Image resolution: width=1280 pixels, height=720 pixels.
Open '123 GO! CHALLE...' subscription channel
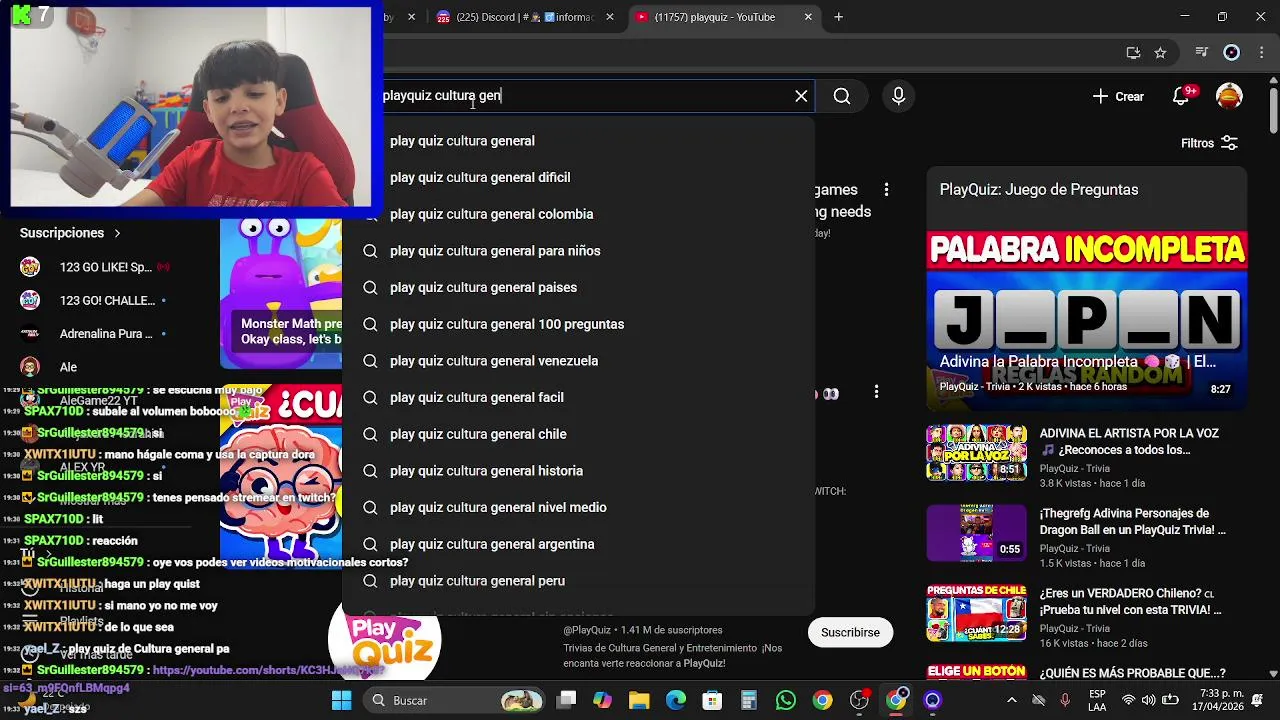[x=95, y=300]
